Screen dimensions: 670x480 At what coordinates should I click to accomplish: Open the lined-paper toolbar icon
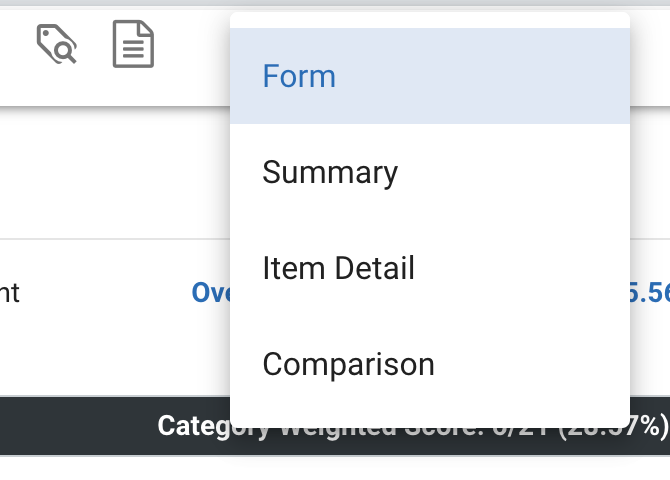(133, 45)
